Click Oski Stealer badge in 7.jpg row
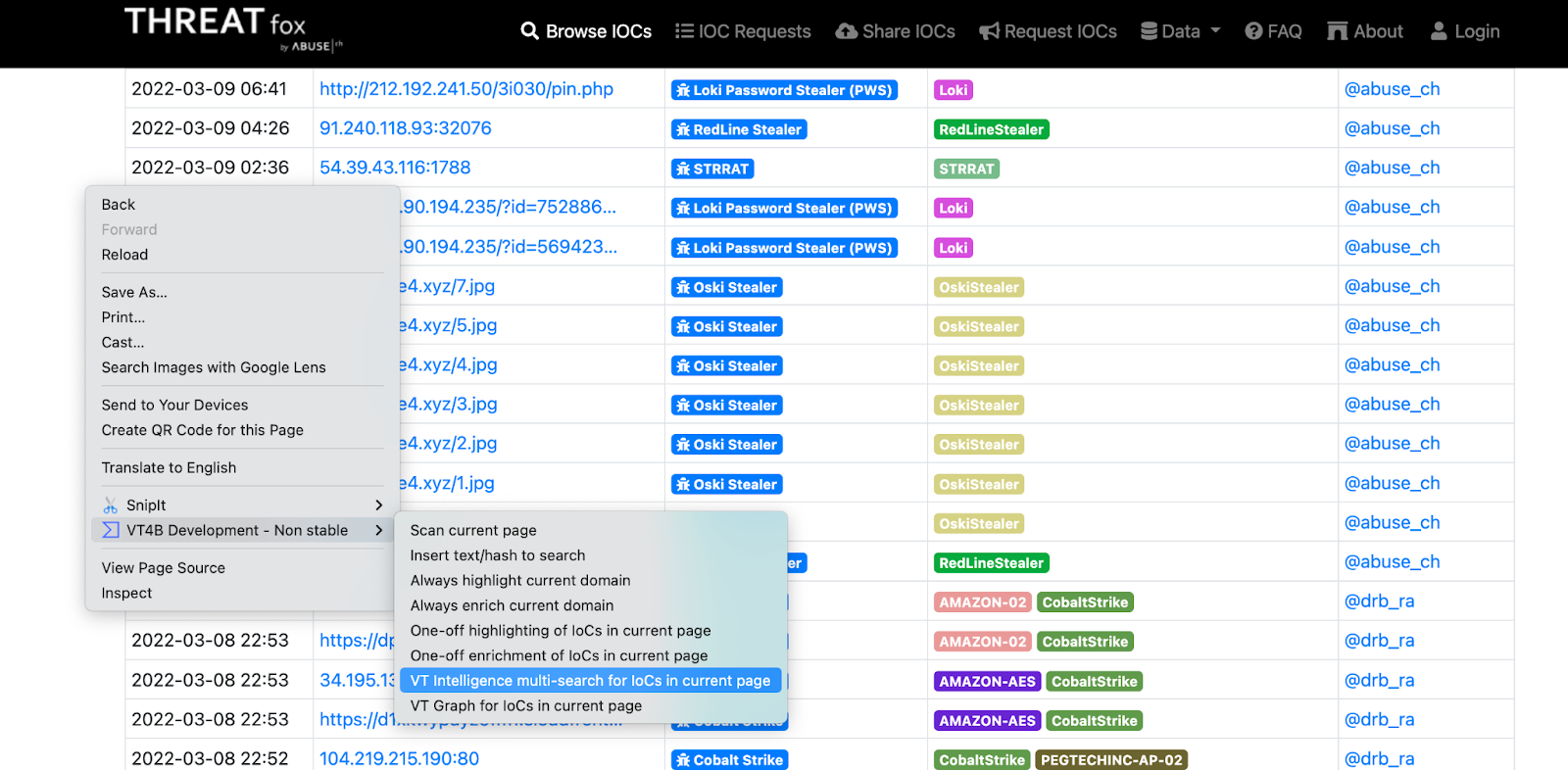Image resolution: width=1568 pixels, height=770 pixels. pyautogui.click(x=727, y=287)
